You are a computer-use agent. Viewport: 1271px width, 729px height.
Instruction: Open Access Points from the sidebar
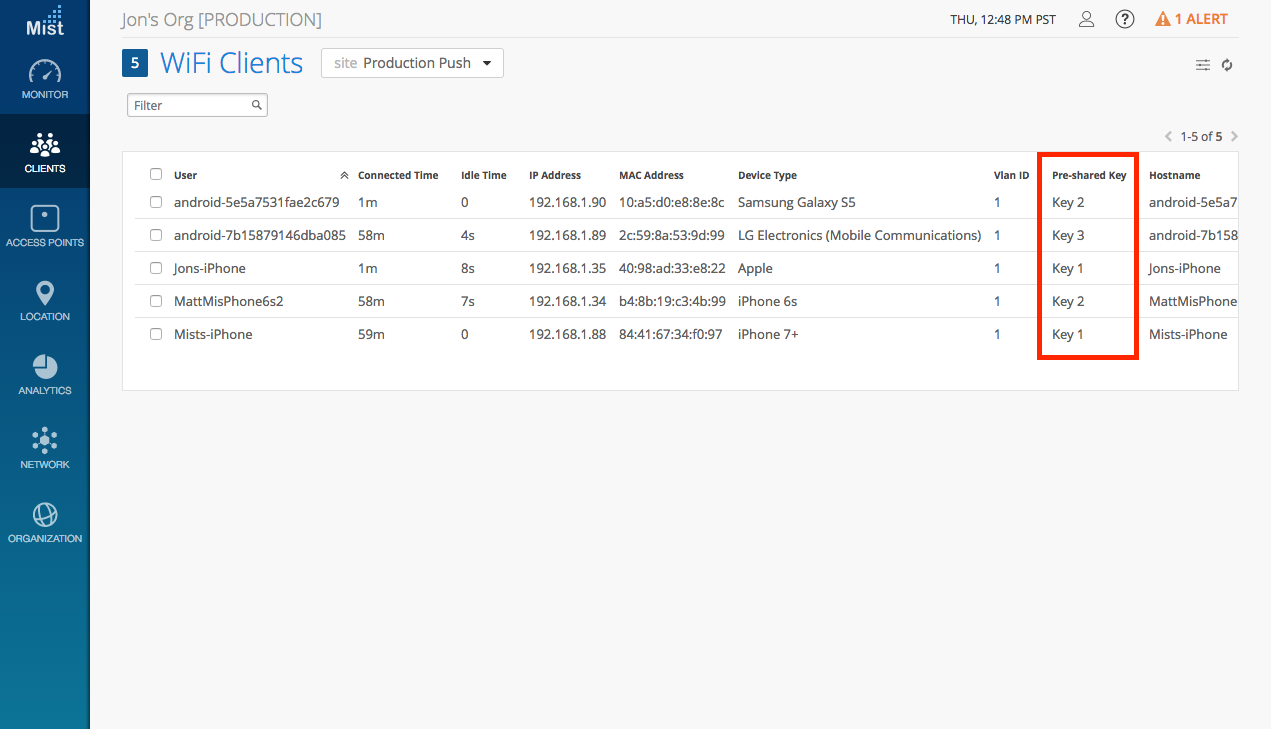click(x=45, y=219)
